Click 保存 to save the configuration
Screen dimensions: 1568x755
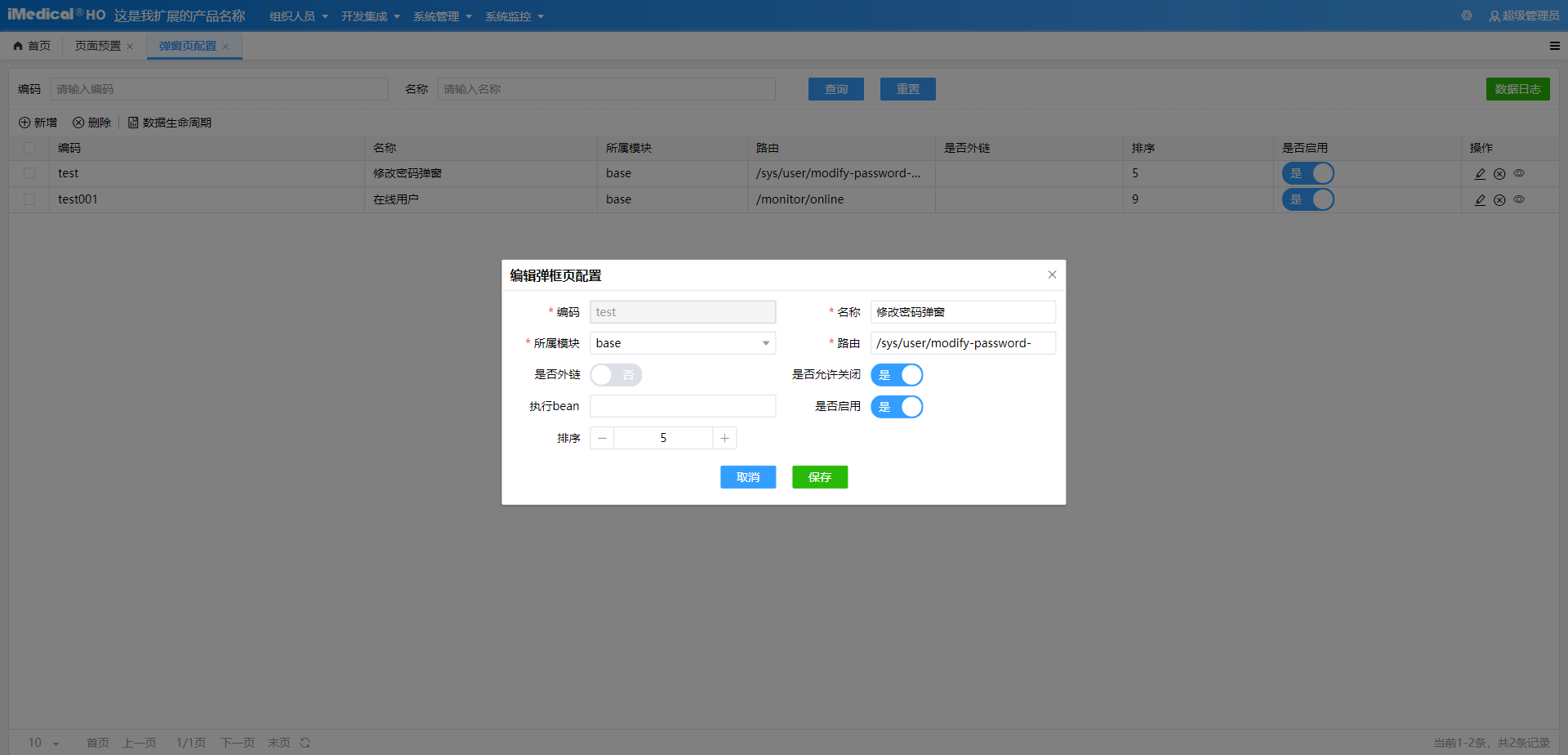820,477
